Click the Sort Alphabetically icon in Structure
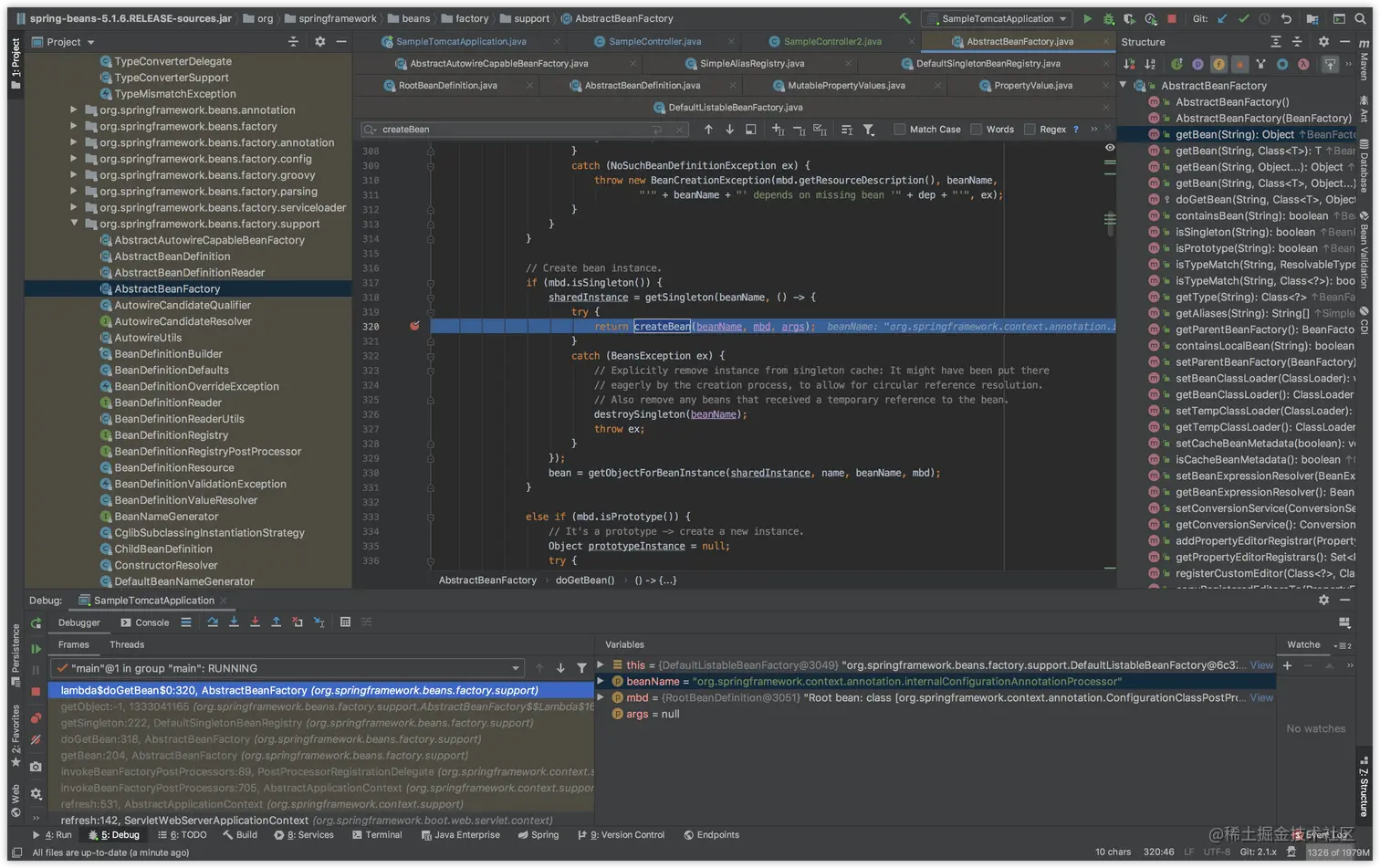This screenshot has width=1380, height=868. coord(1150,64)
